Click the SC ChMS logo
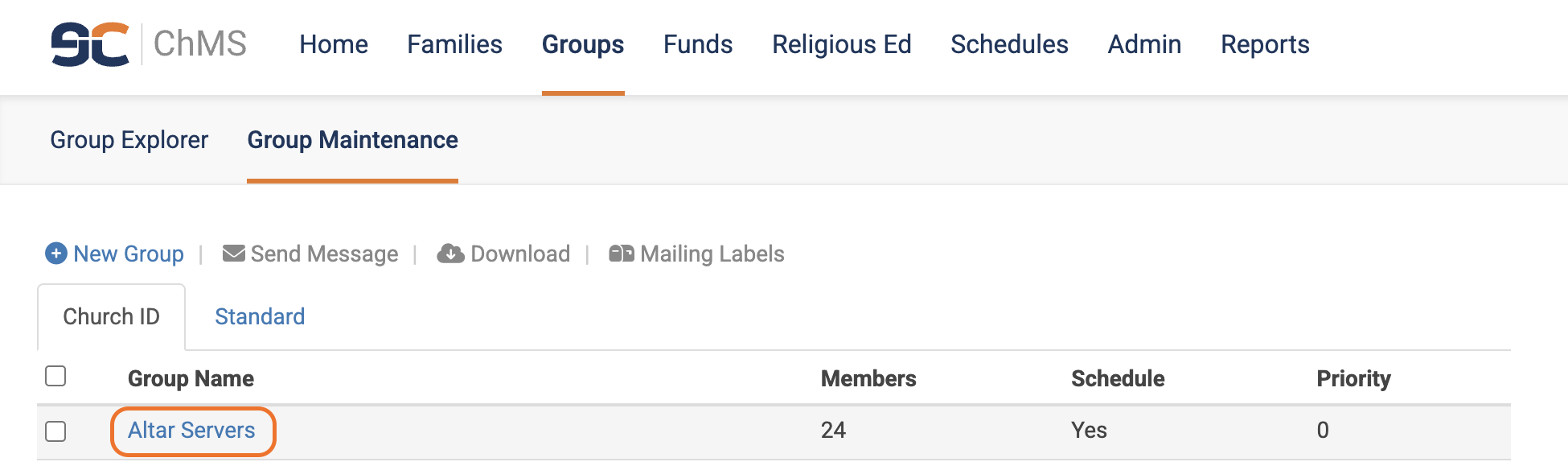1568x462 pixels. 149,44
